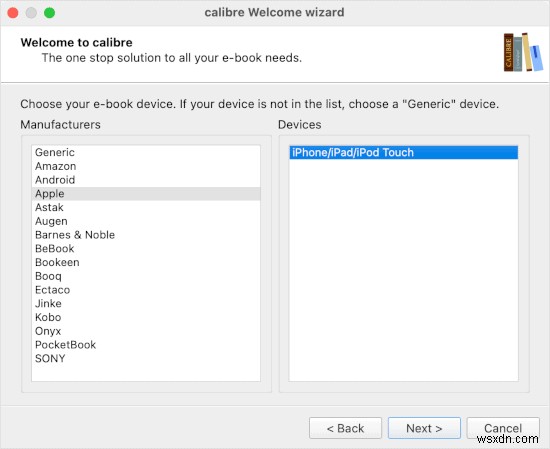Select Barnes & Noble manufacturer
550x449 pixels.
146,235
